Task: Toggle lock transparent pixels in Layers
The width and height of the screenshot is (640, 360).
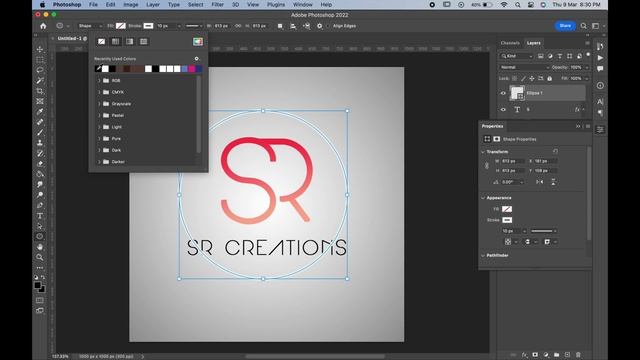Action: coord(514,78)
